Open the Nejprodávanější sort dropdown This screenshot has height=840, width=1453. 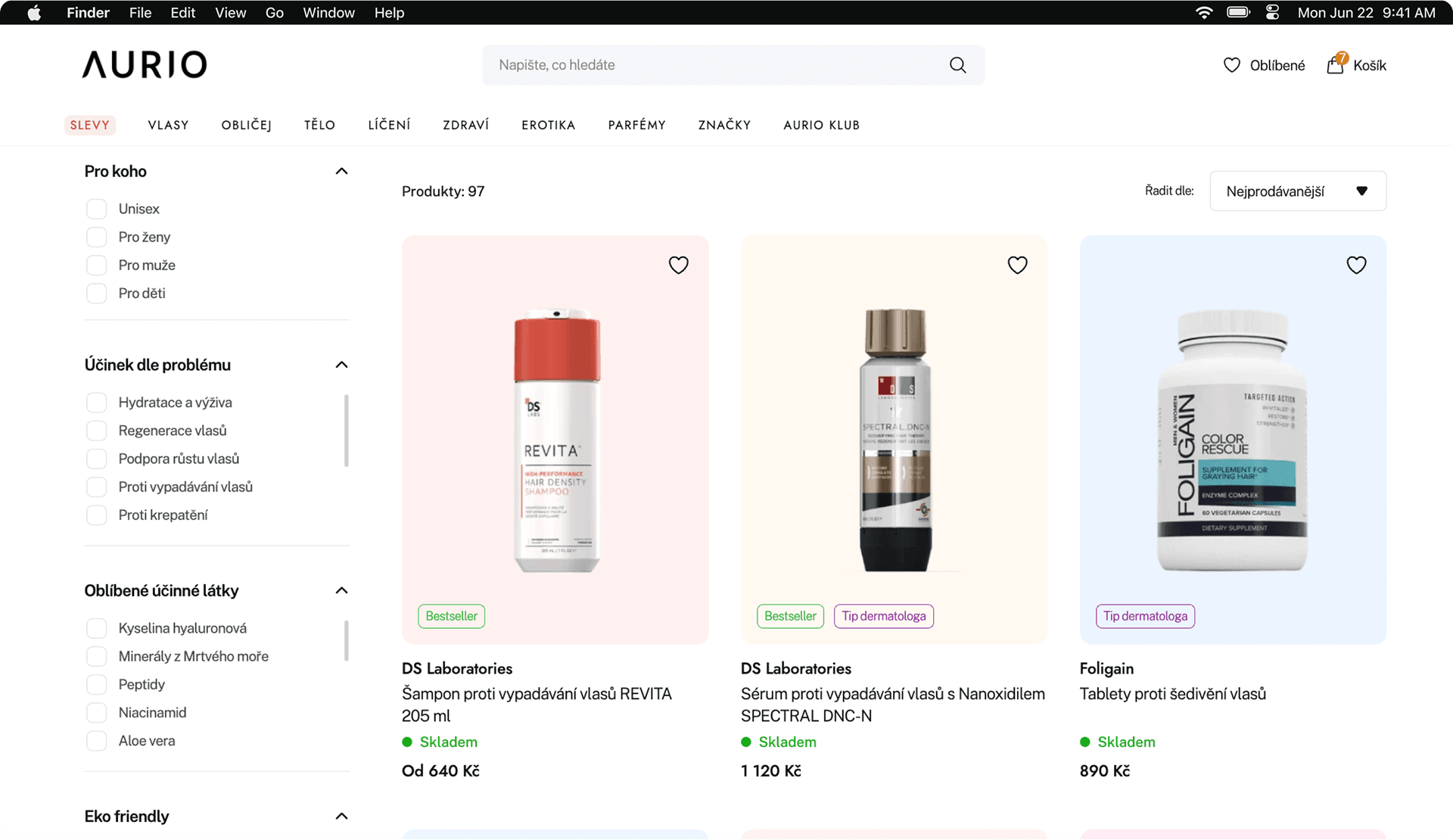coord(1297,191)
